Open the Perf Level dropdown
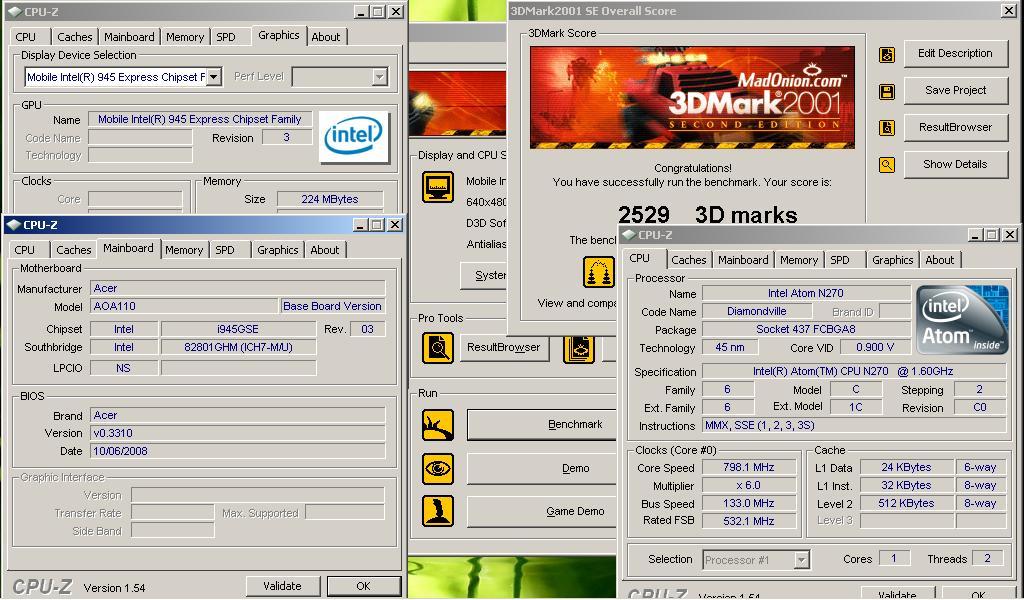Screen dimensions: 1024x600 pyautogui.click(x=379, y=77)
